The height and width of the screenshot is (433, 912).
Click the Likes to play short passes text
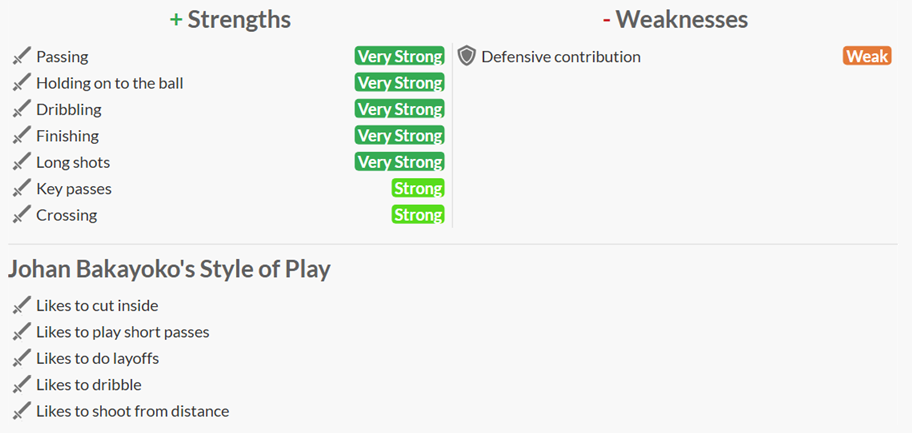tap(123, 332)
